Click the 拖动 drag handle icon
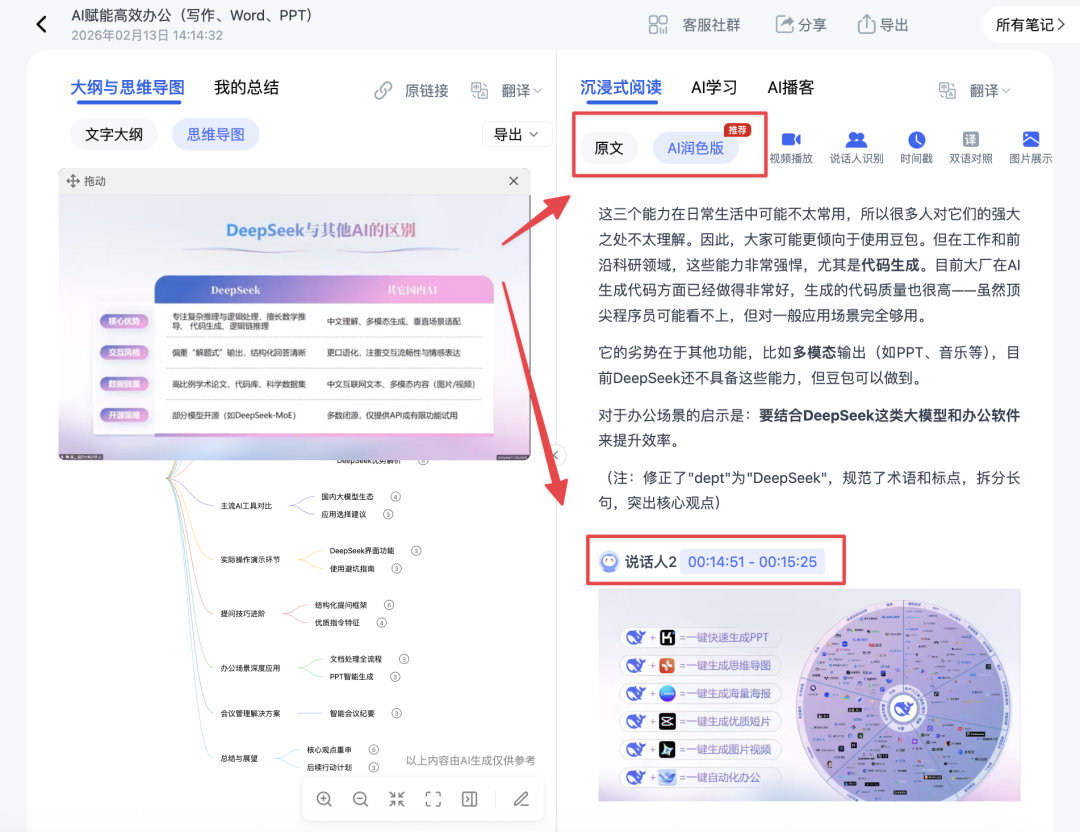 click(73, 181)
